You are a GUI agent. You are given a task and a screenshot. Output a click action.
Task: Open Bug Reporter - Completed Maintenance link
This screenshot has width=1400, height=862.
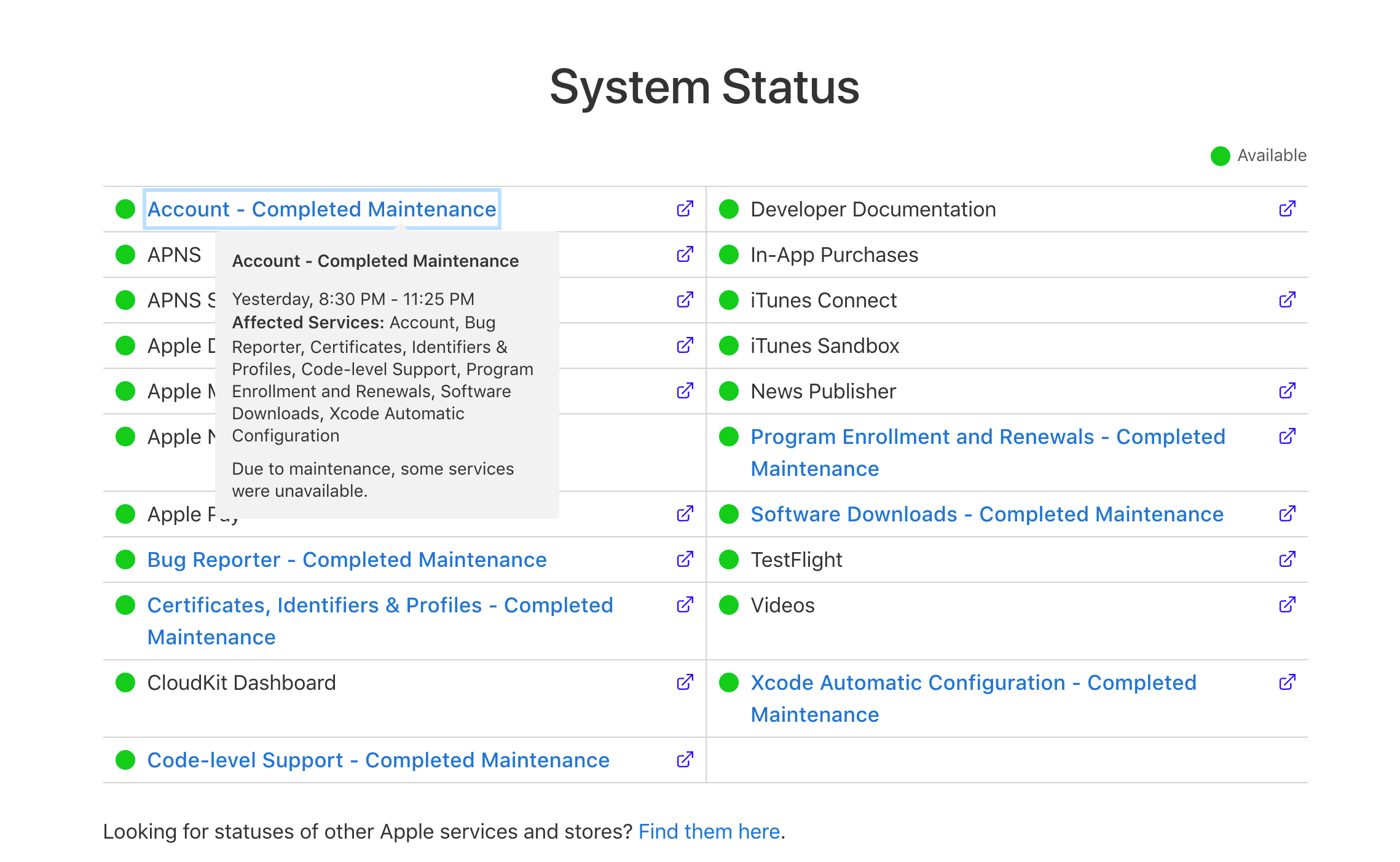coord(347,560)
